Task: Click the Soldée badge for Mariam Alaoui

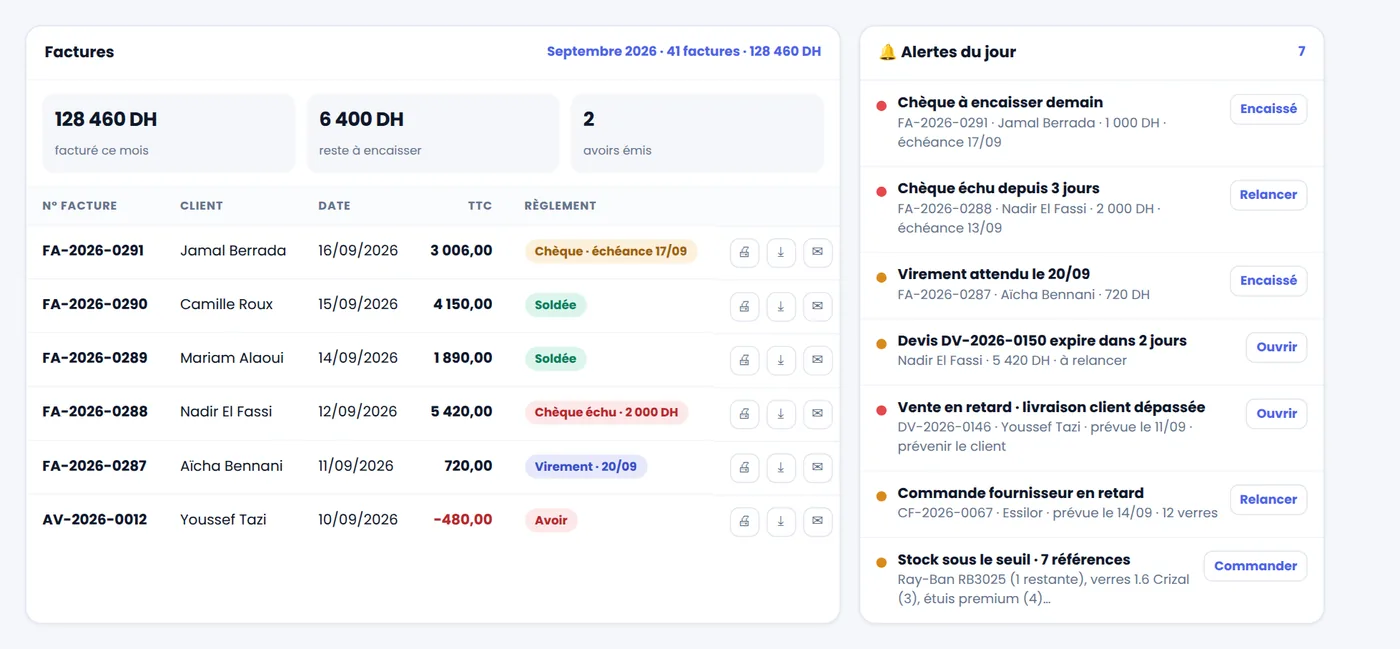Action: [x=555, y=359]
